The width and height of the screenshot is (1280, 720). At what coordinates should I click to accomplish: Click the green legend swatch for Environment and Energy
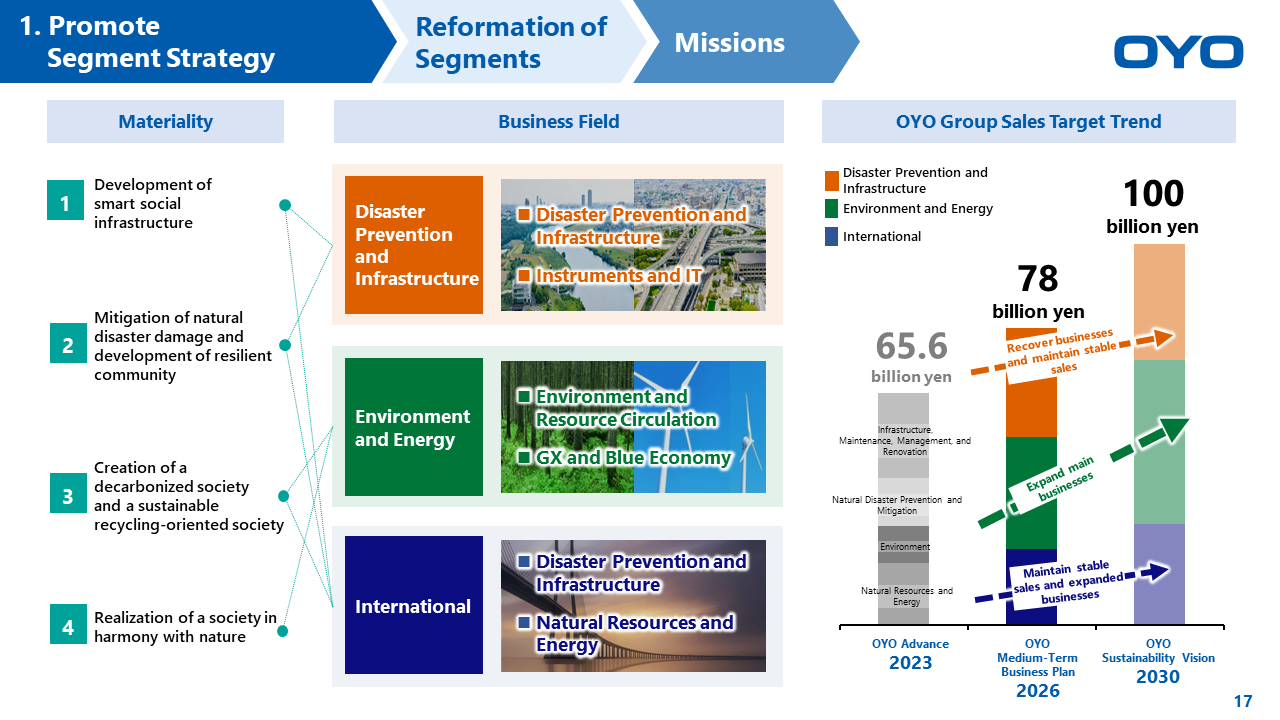[831, 209]
